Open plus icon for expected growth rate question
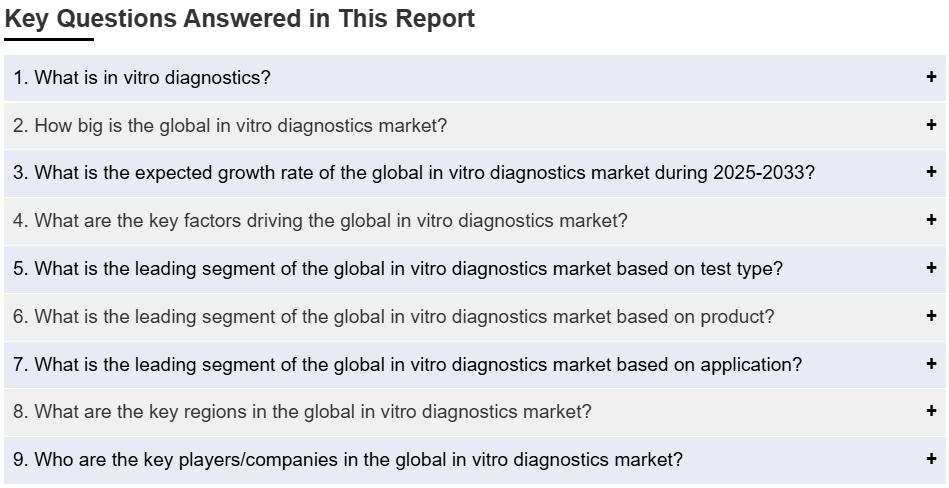This screenshot has height=488, width=949. 931,172
